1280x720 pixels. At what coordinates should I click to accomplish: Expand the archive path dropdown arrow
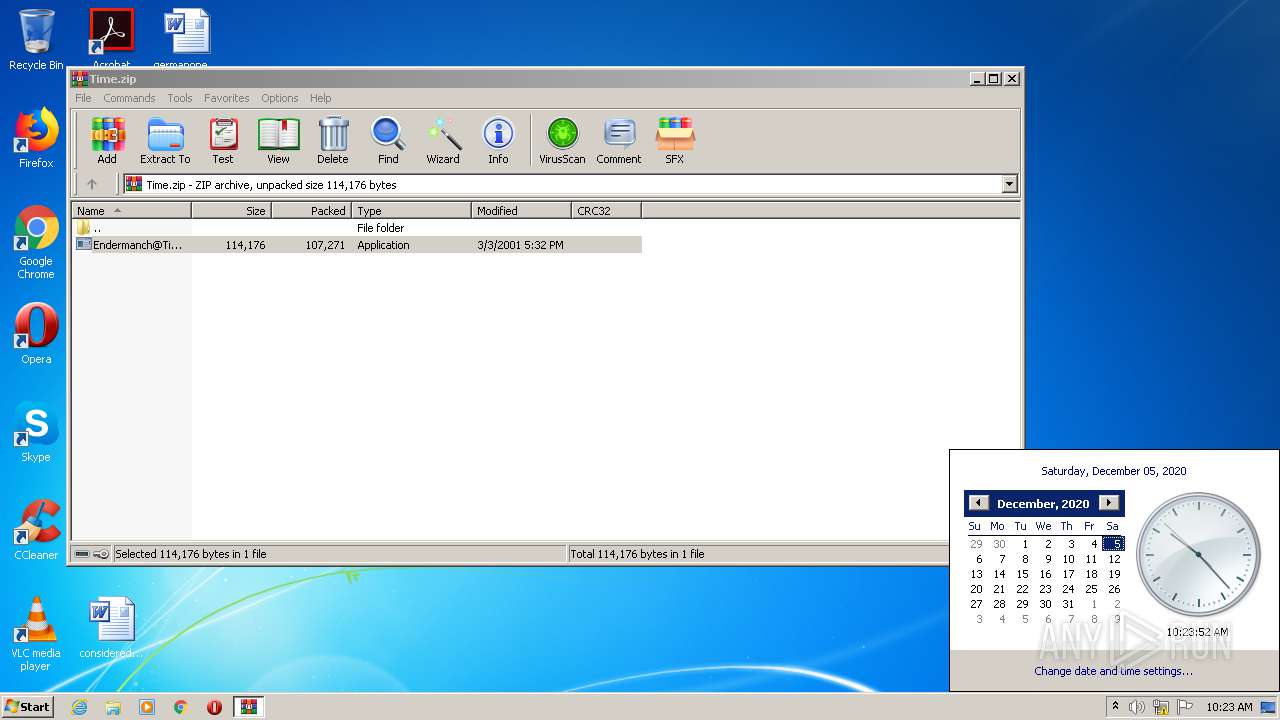[x=1009, y=184]
